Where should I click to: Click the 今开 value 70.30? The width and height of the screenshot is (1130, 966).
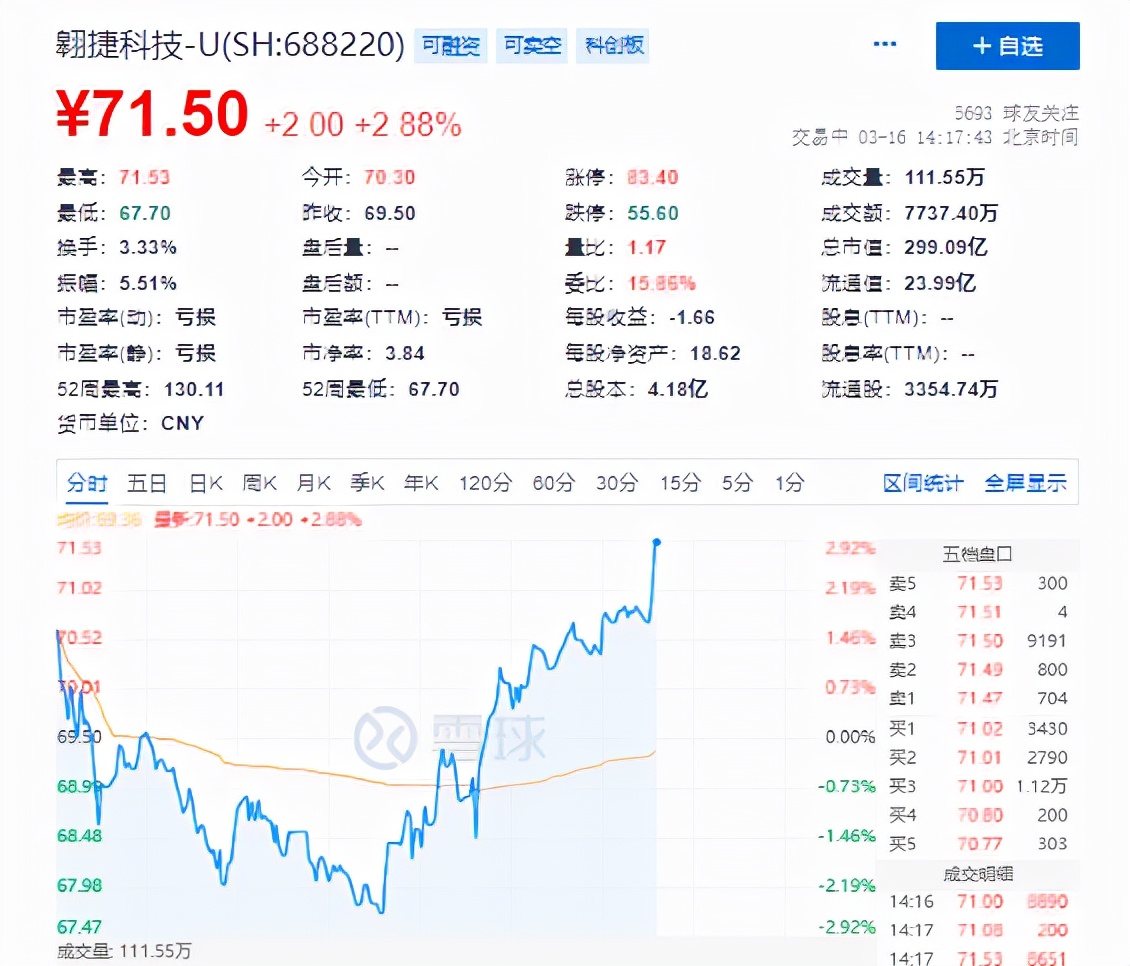coord(390,177)
